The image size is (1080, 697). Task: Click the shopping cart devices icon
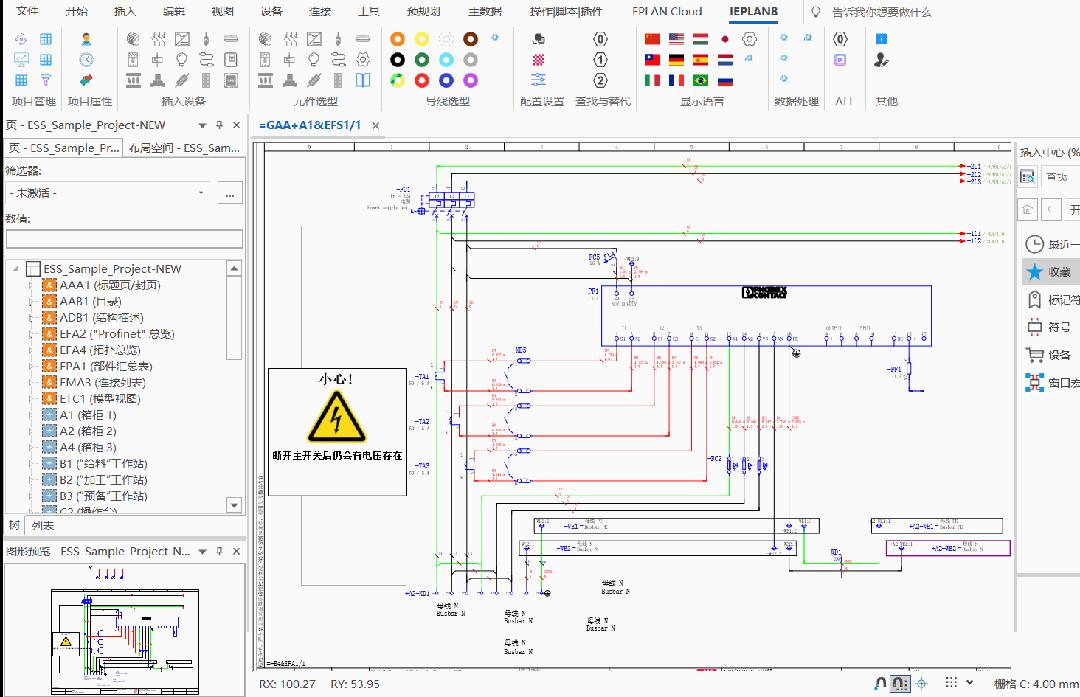point(1035,355)
